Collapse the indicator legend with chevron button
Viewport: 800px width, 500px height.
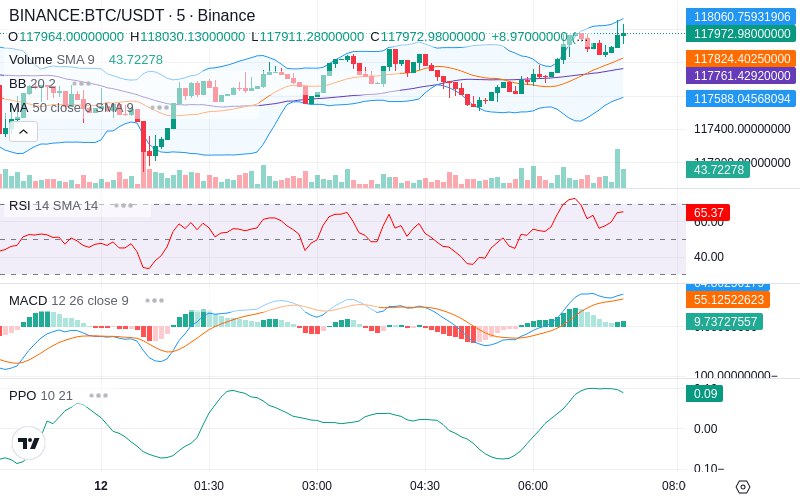23,132
